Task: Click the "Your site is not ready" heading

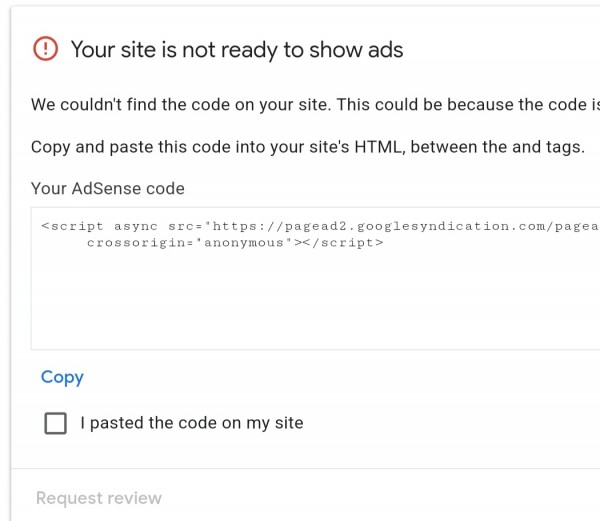Action: pyautogui.click(x=237, y=49)
